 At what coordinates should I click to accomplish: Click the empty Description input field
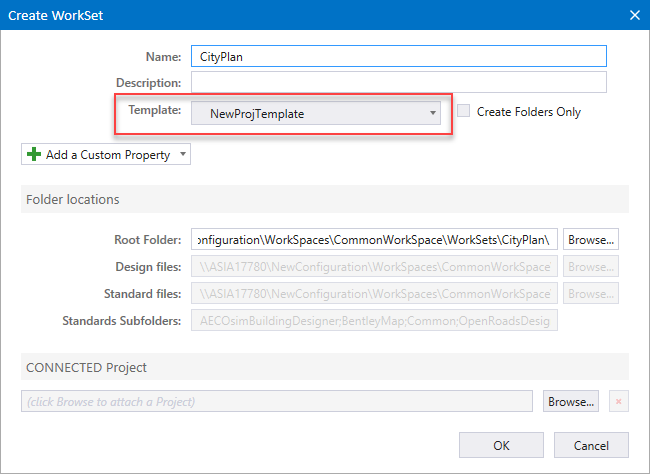click(x=399, y=83)
